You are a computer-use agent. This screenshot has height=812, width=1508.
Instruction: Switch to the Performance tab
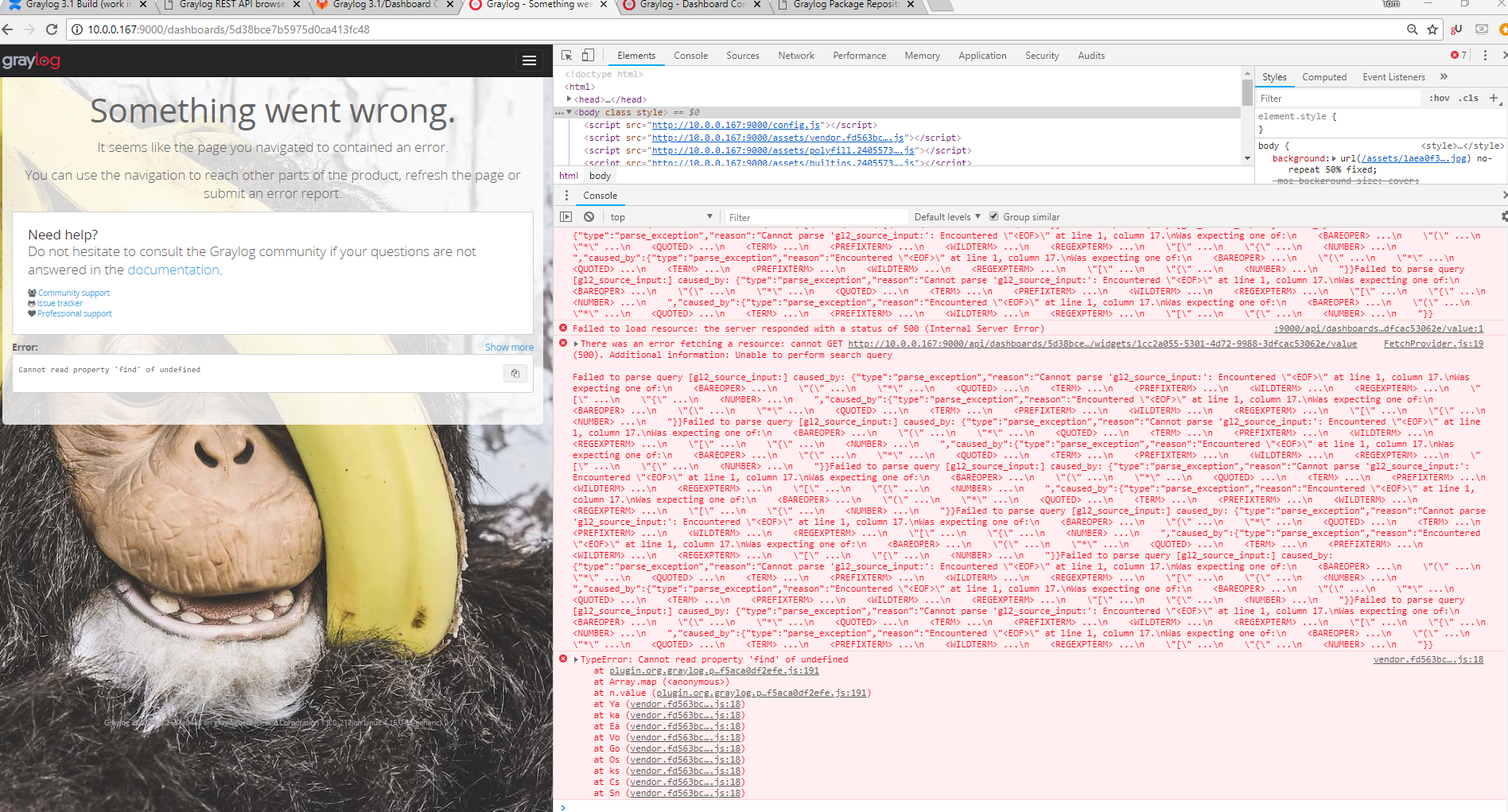tap(859, 56)
